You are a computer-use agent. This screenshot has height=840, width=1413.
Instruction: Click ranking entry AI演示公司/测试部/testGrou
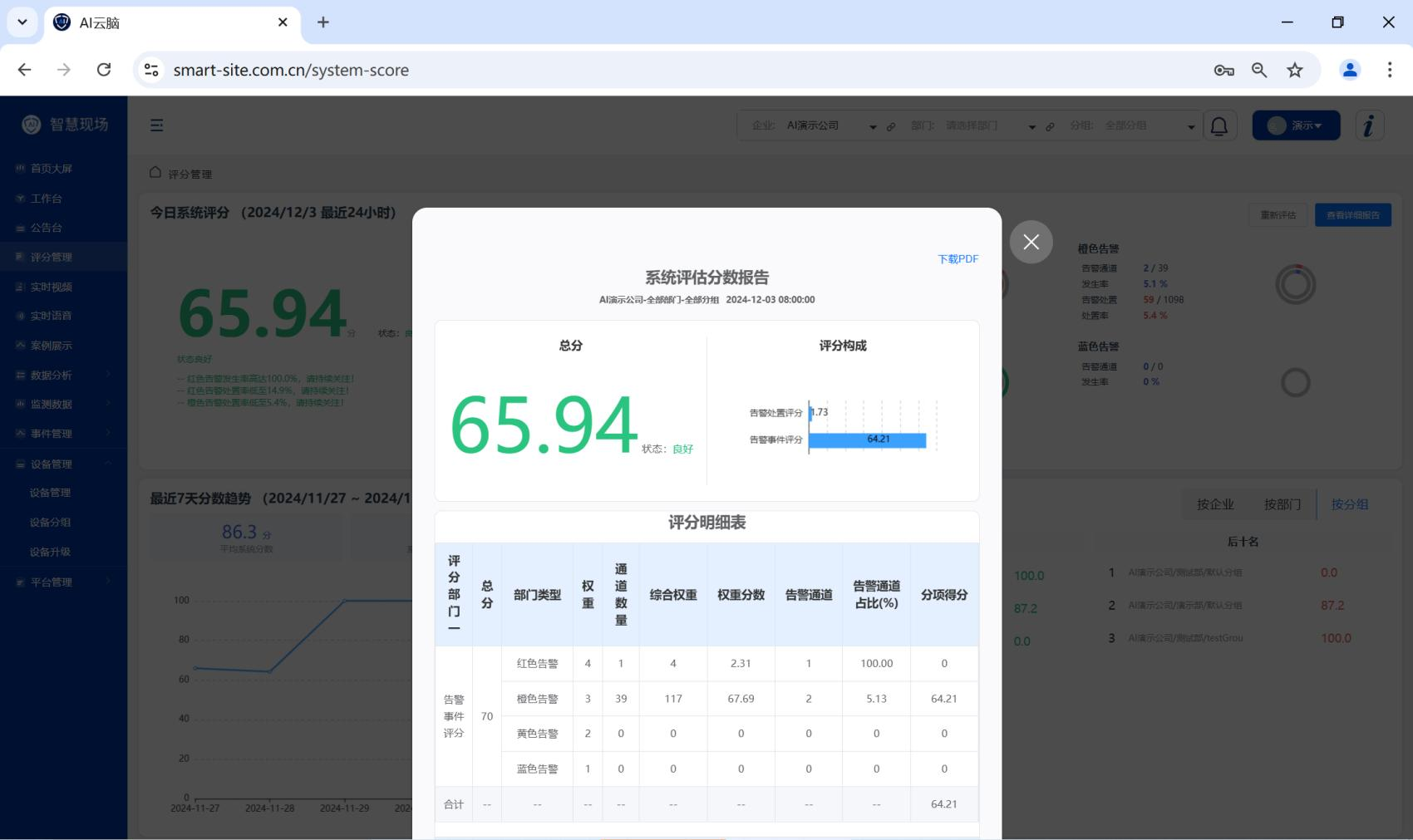1185,638
